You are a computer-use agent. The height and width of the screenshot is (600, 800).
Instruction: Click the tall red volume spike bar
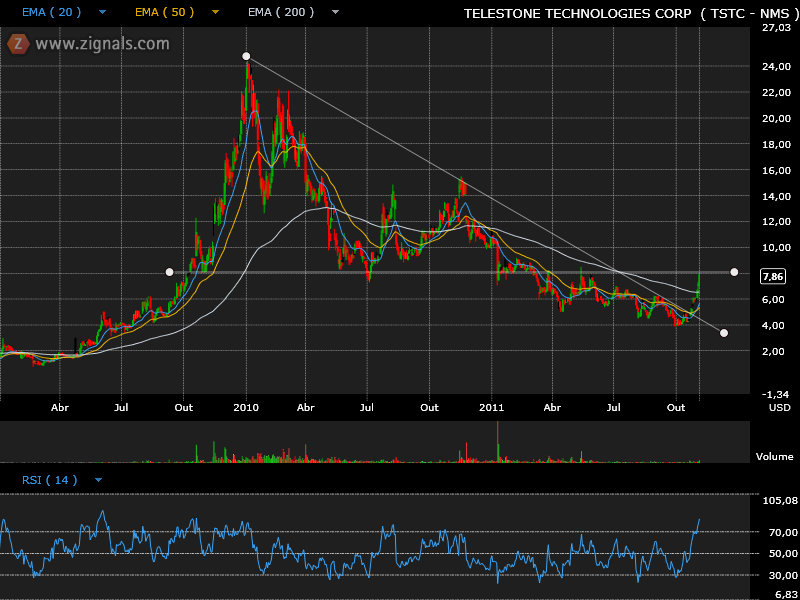click(x=497, y=442)
